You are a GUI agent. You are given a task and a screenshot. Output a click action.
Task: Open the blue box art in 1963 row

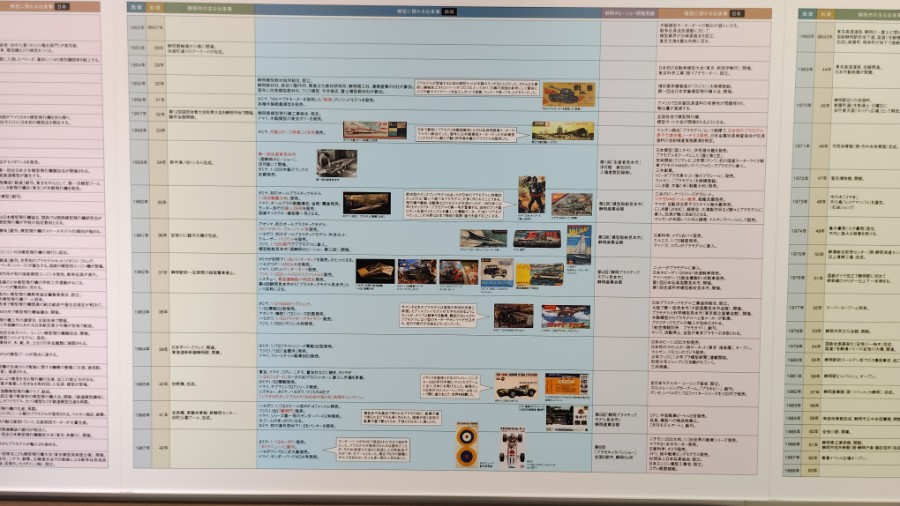click(565, 317)
